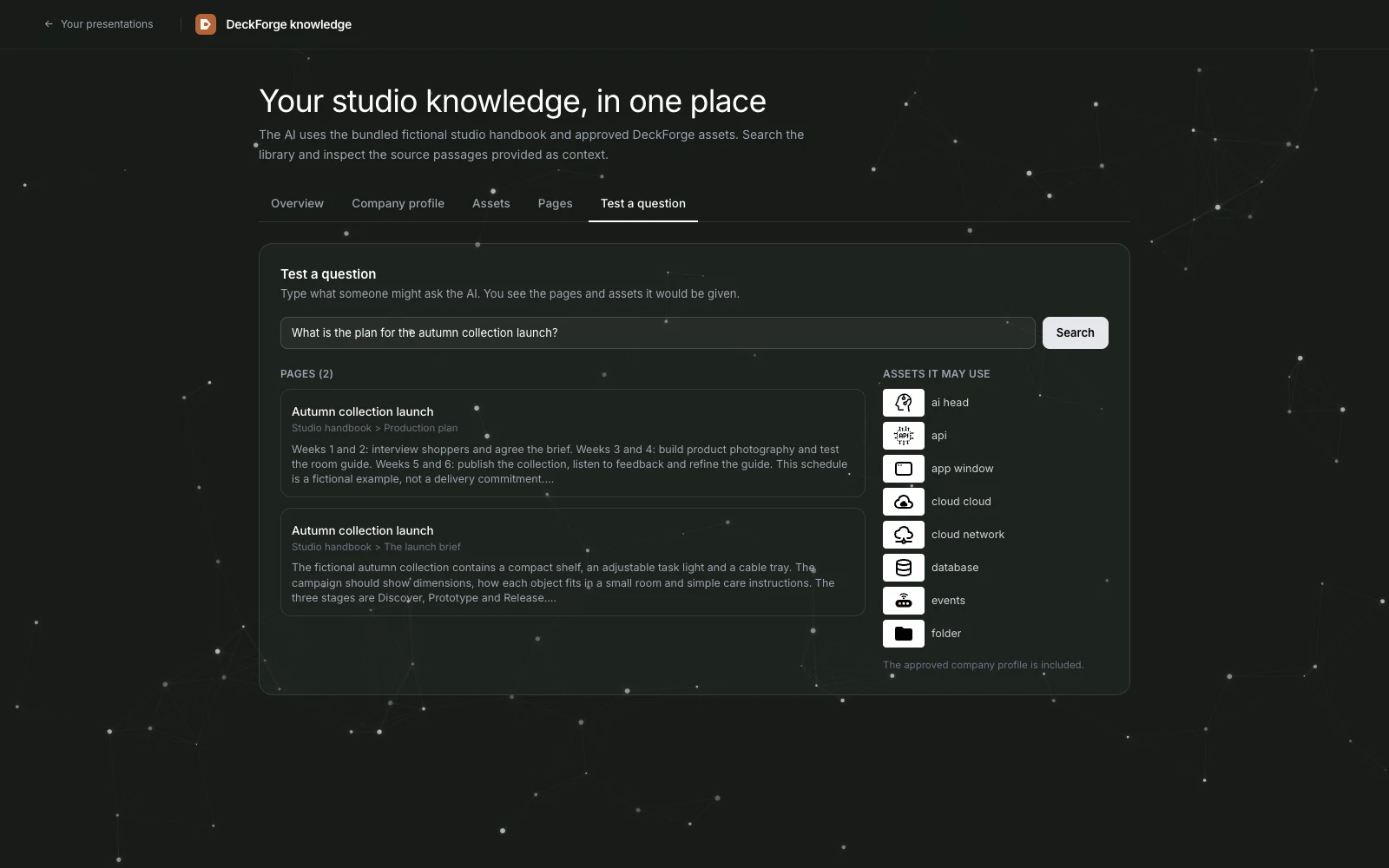Click the 'cloud network' asset label
The image size is (1389, 868).
click(968, 535)
